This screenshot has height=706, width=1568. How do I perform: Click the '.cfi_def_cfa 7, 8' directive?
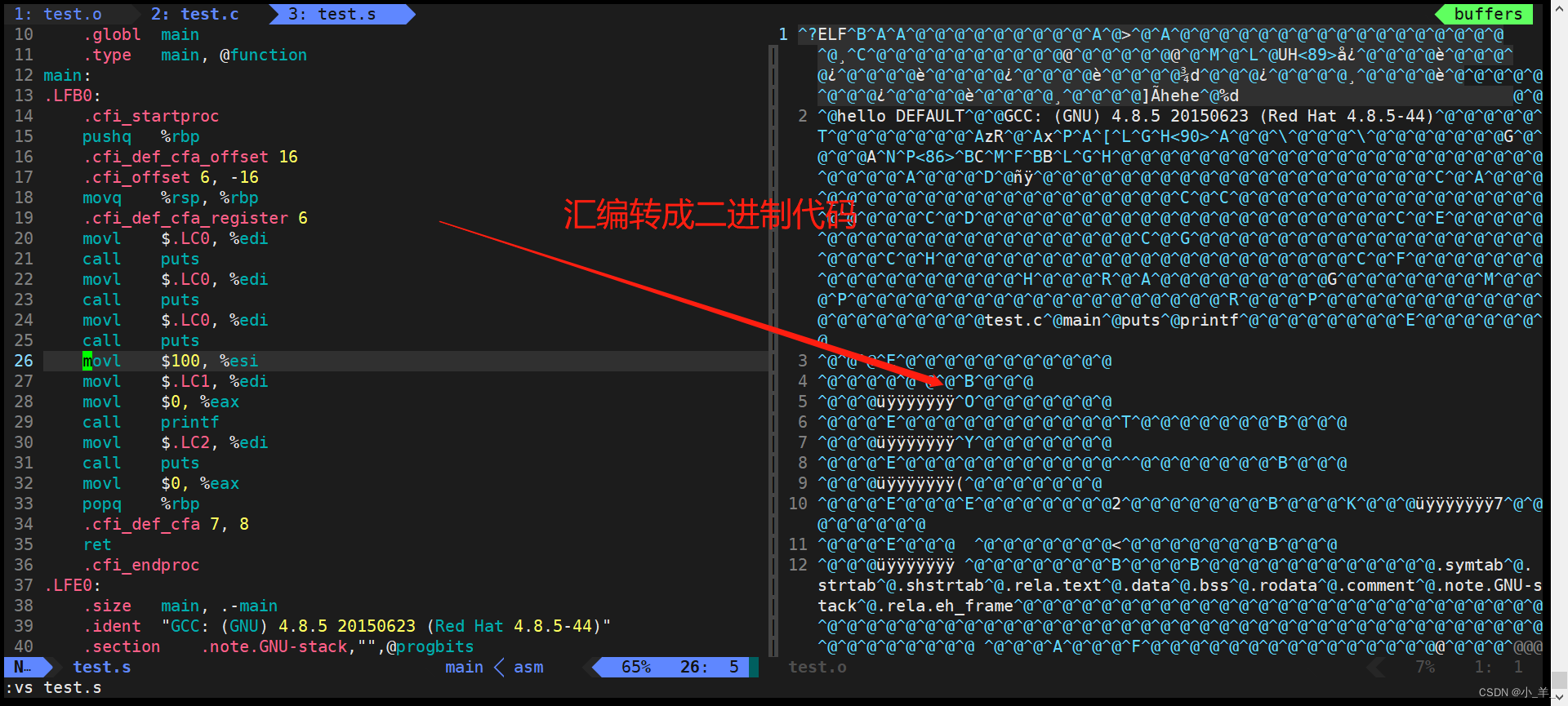[x=166, y=524]
